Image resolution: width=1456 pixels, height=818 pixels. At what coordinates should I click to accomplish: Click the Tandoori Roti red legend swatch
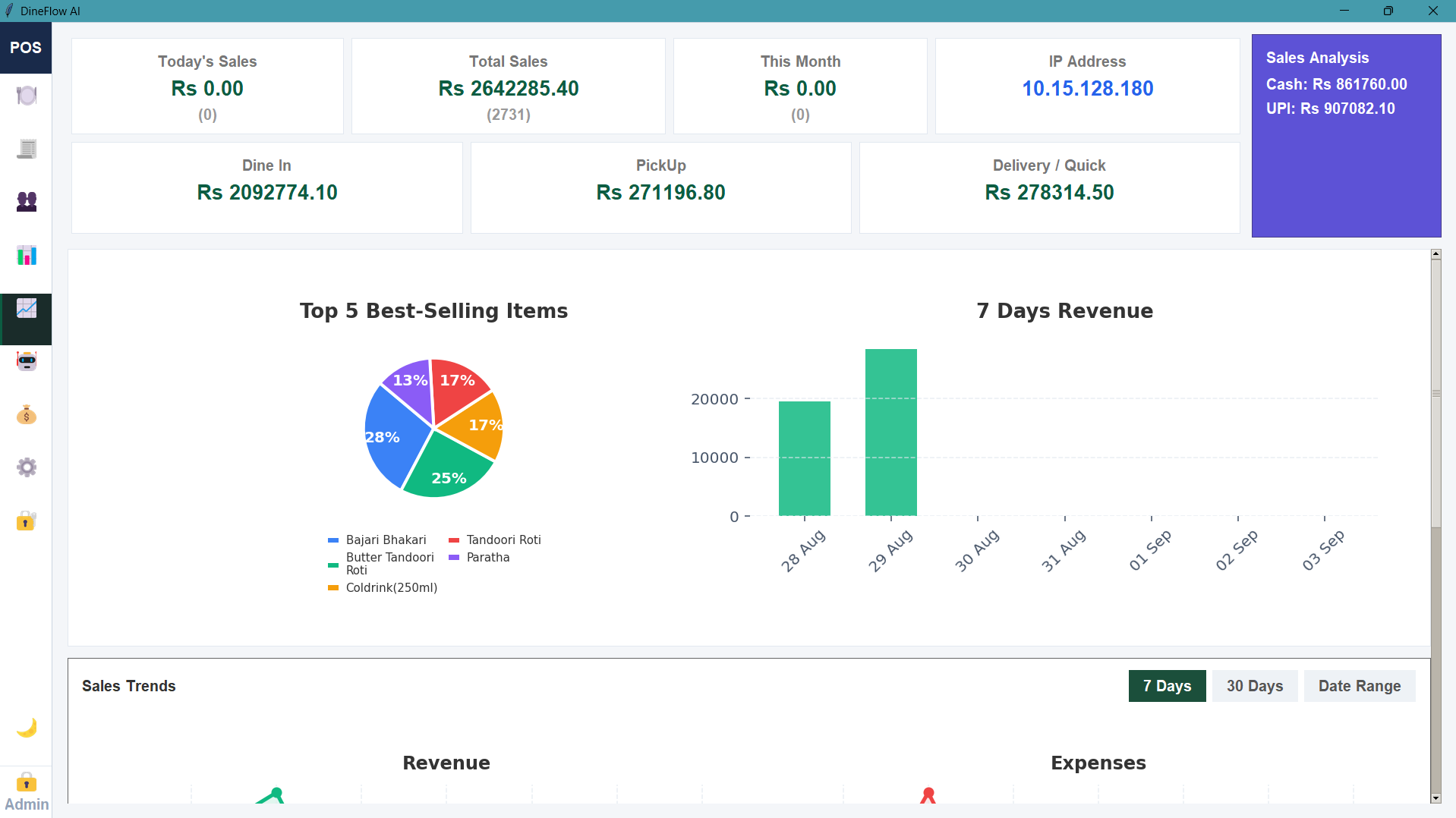[454, 540]
